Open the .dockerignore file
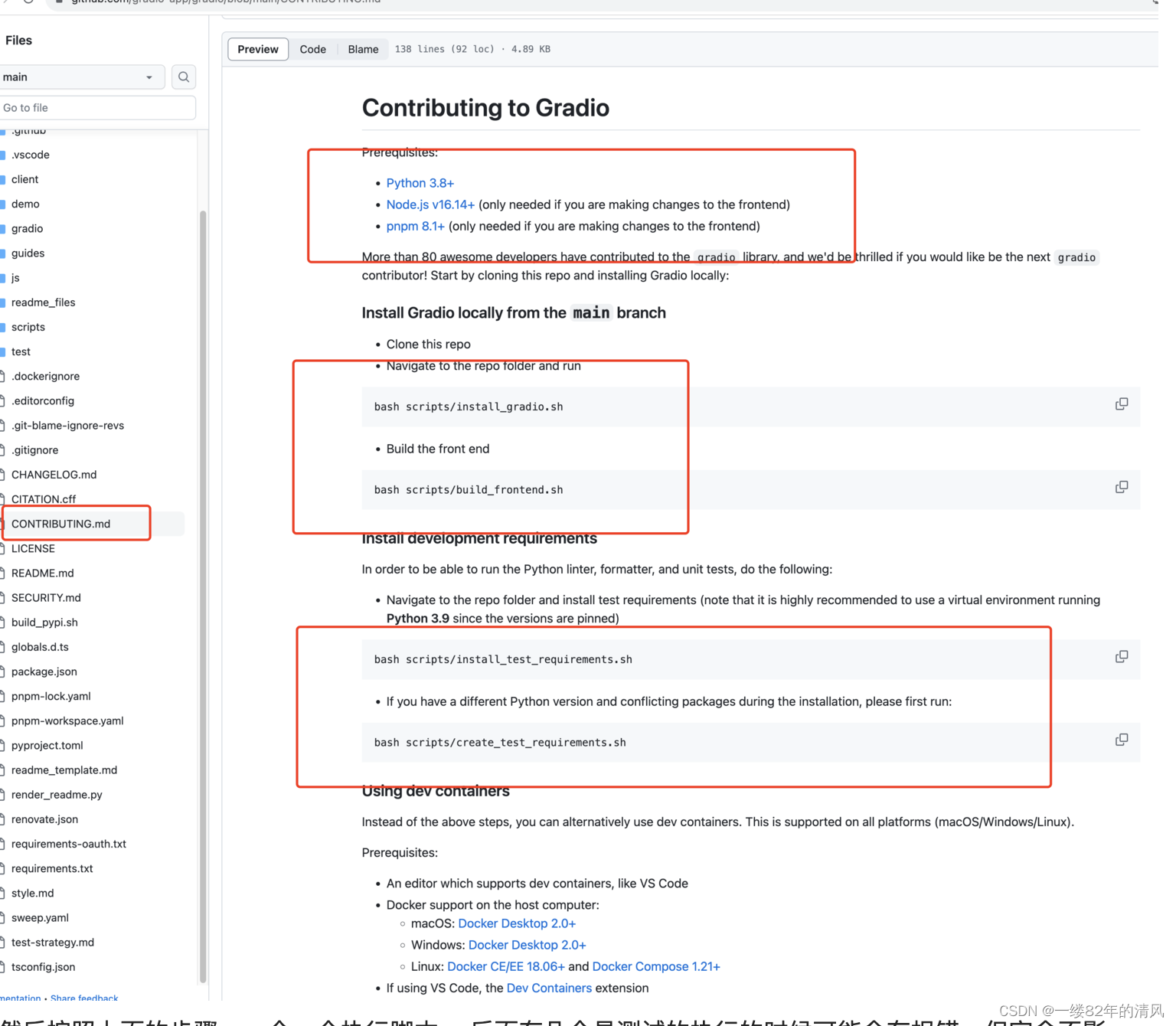Viewport: 1176px width, 1026px height. 45,376
